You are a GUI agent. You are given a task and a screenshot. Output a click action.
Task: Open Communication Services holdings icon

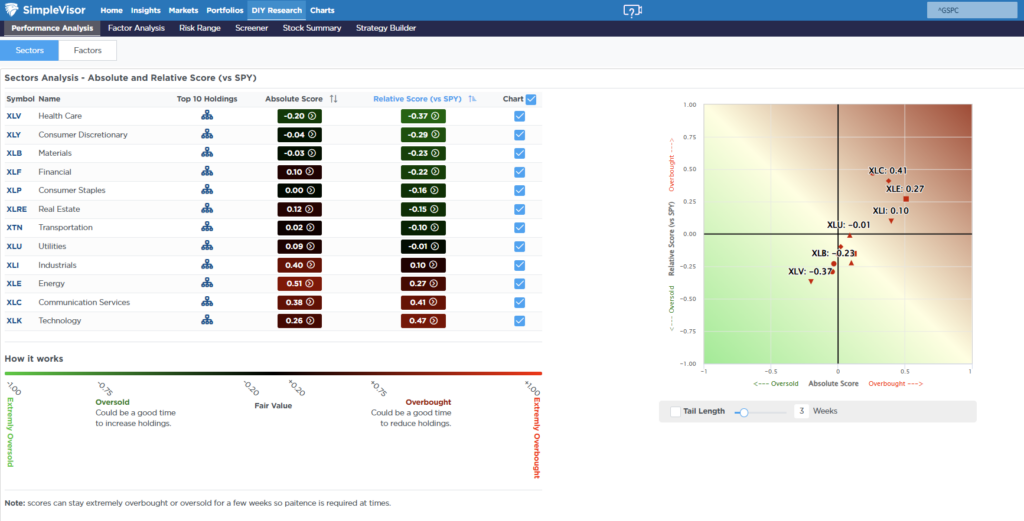tap(207, 302)
